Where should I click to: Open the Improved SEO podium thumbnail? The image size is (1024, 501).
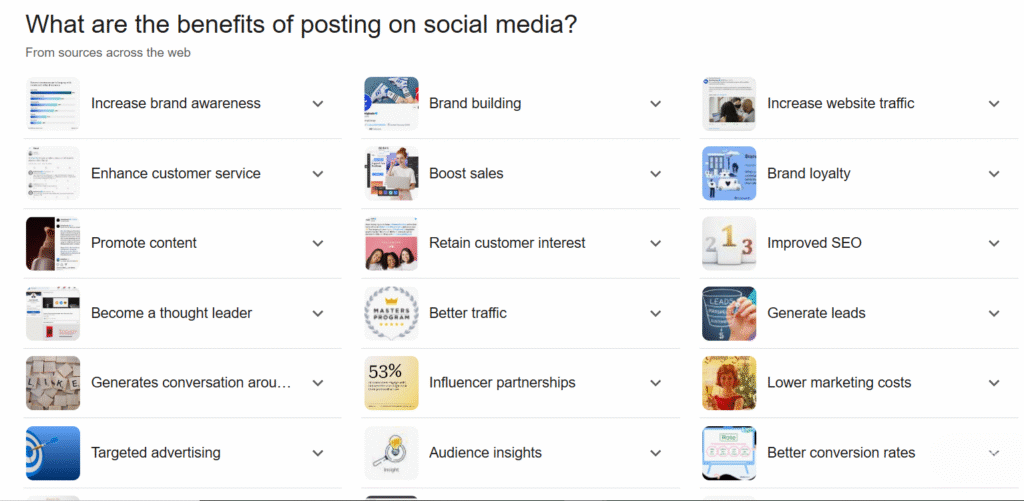coord(729,244)
